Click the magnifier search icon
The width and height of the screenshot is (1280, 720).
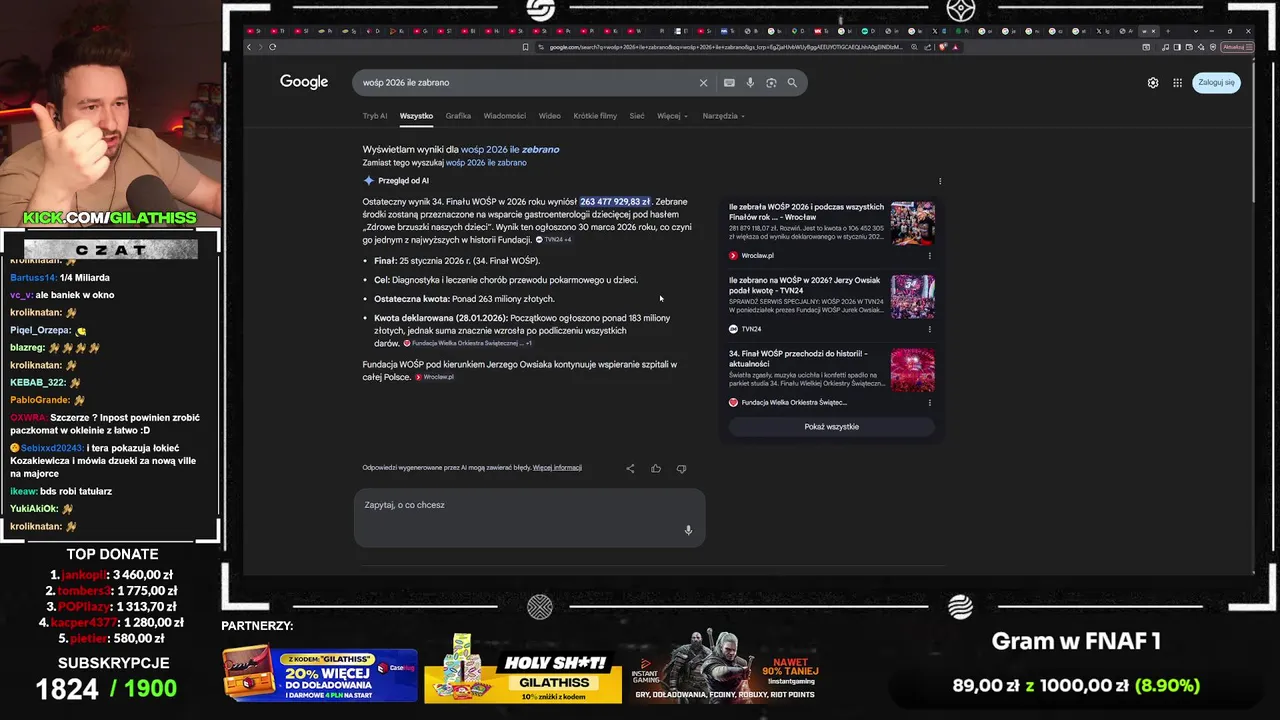click(792, 83)
